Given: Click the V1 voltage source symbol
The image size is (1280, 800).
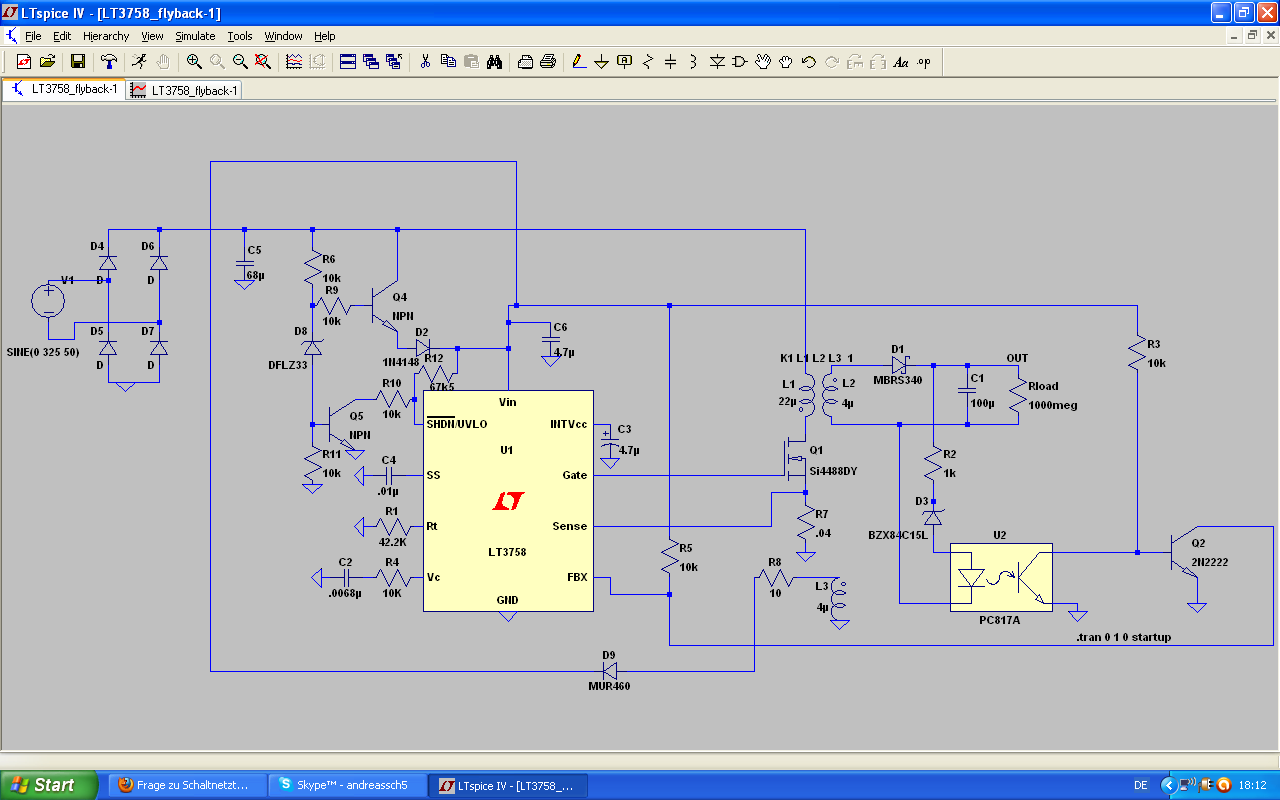Looking at the screenshot, I should [x=48, y=300].
